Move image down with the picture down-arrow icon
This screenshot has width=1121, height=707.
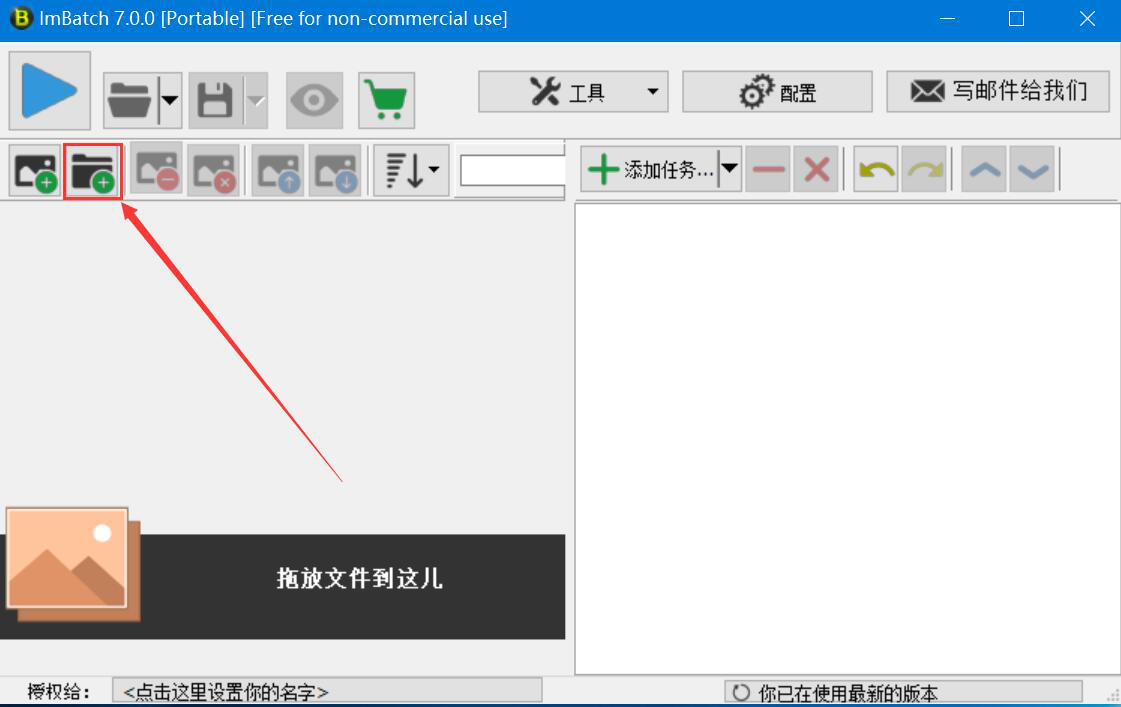(335, 171)
